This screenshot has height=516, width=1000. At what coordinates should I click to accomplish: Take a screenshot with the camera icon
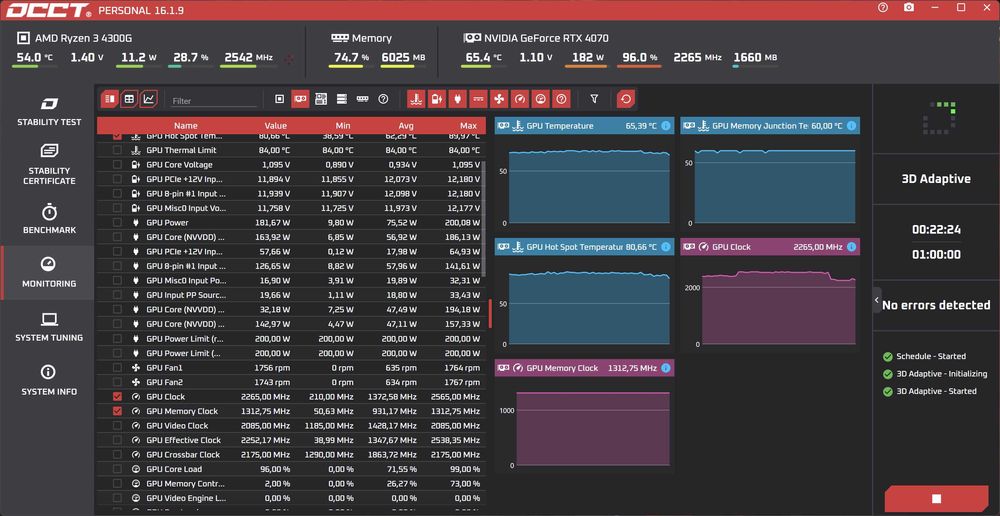pyautogui.click(x=909, y=8)
